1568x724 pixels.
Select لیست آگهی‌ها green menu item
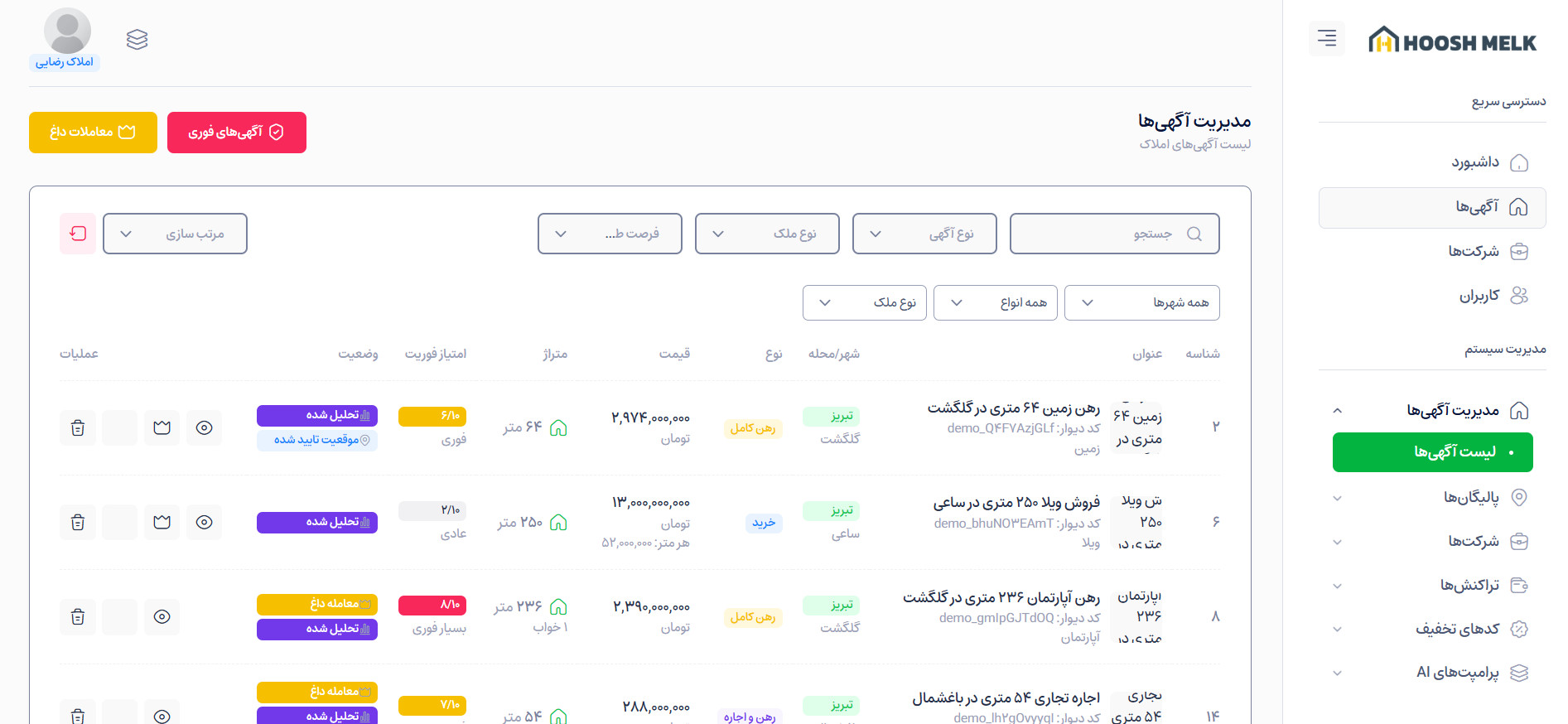click(1433, 452)
